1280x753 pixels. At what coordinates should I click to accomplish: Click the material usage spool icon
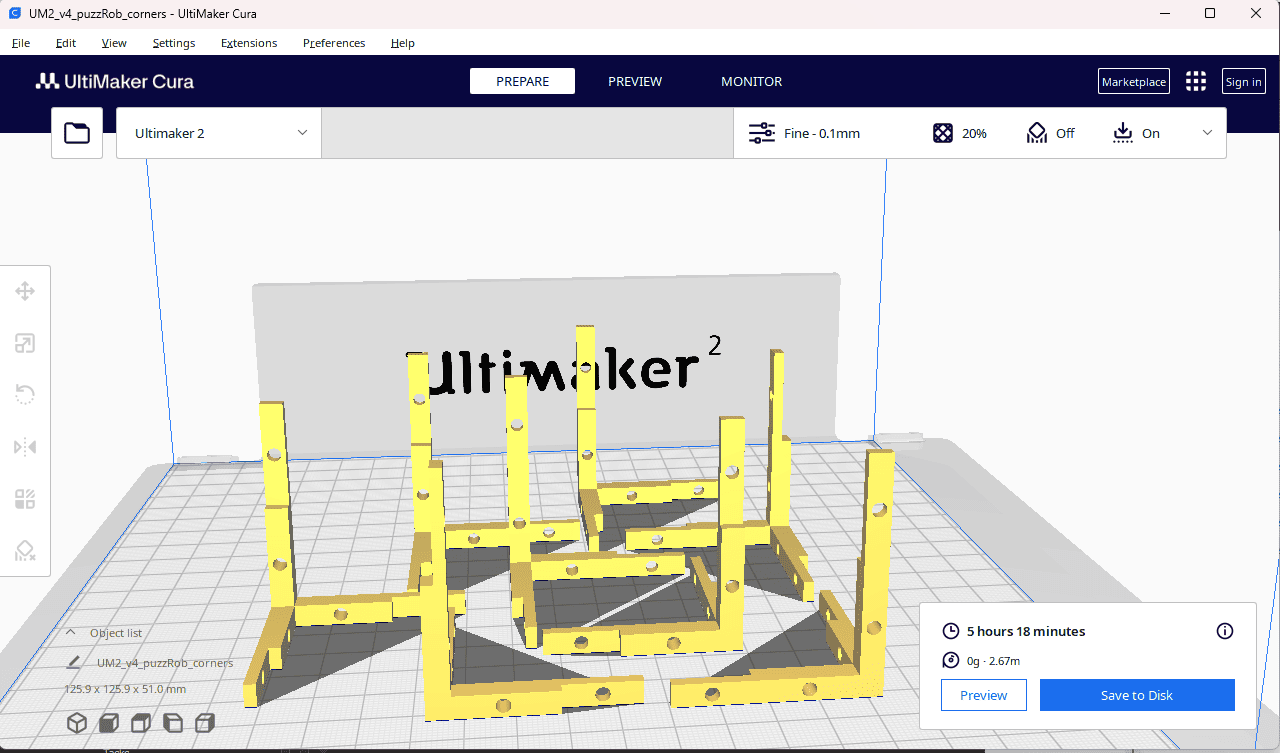click(951, 661)
